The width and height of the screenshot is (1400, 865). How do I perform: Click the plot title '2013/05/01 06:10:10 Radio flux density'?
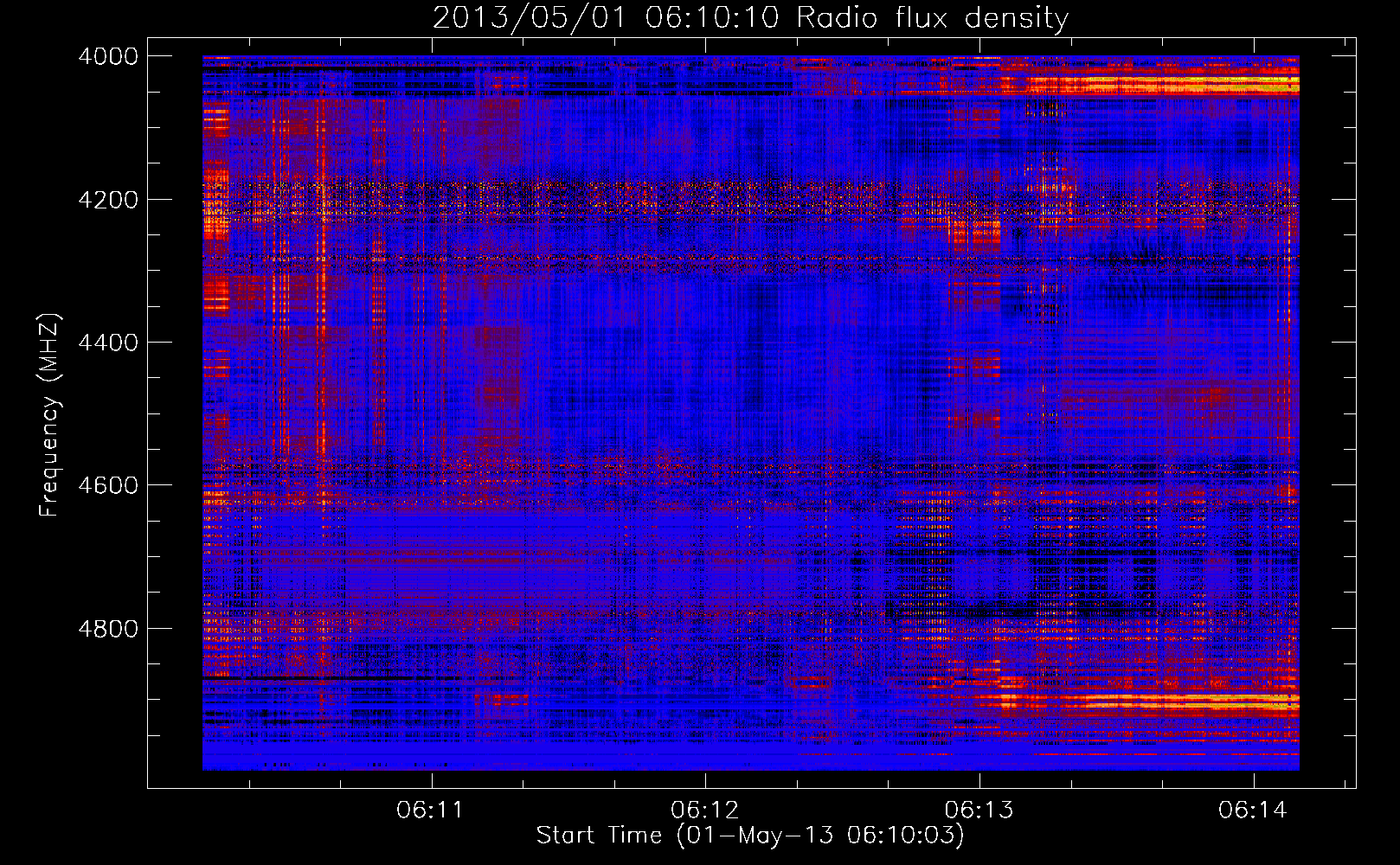click(750, 17)
